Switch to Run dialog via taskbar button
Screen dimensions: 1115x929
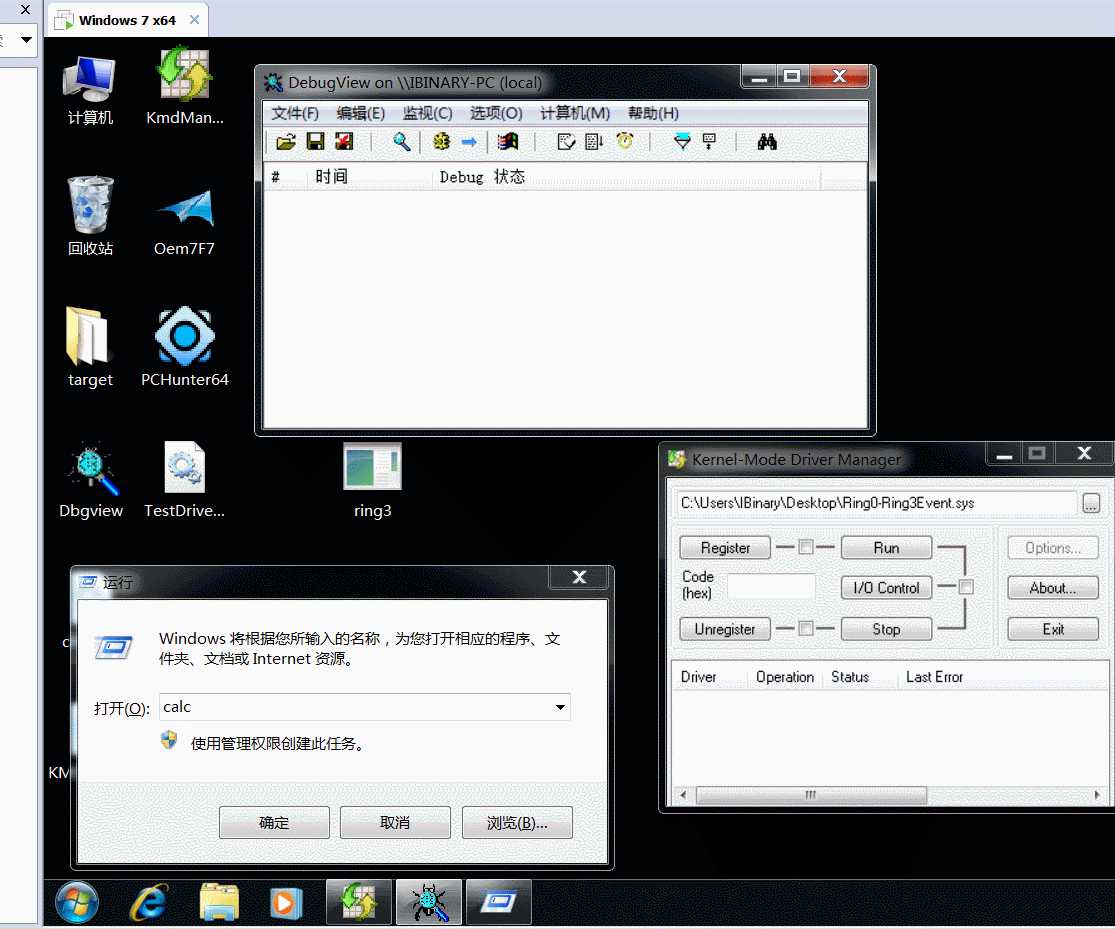click(498, 903)
